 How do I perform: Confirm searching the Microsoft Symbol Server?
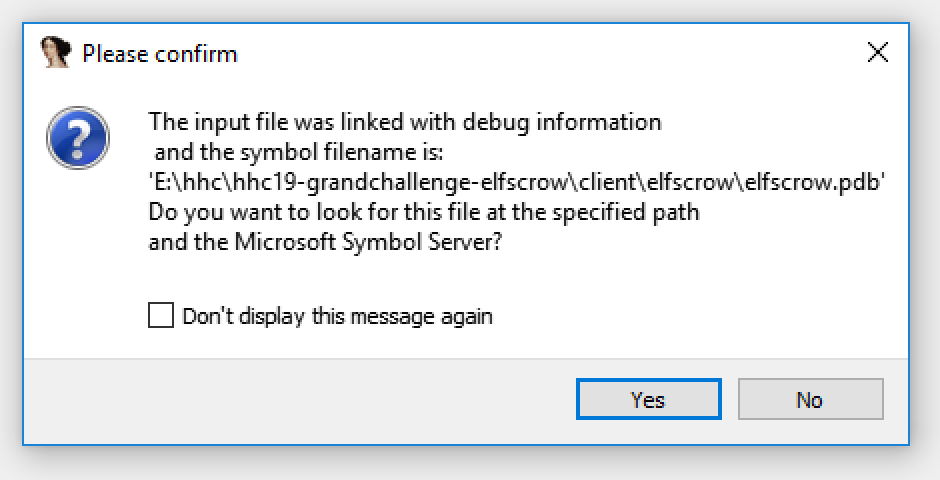648,399
